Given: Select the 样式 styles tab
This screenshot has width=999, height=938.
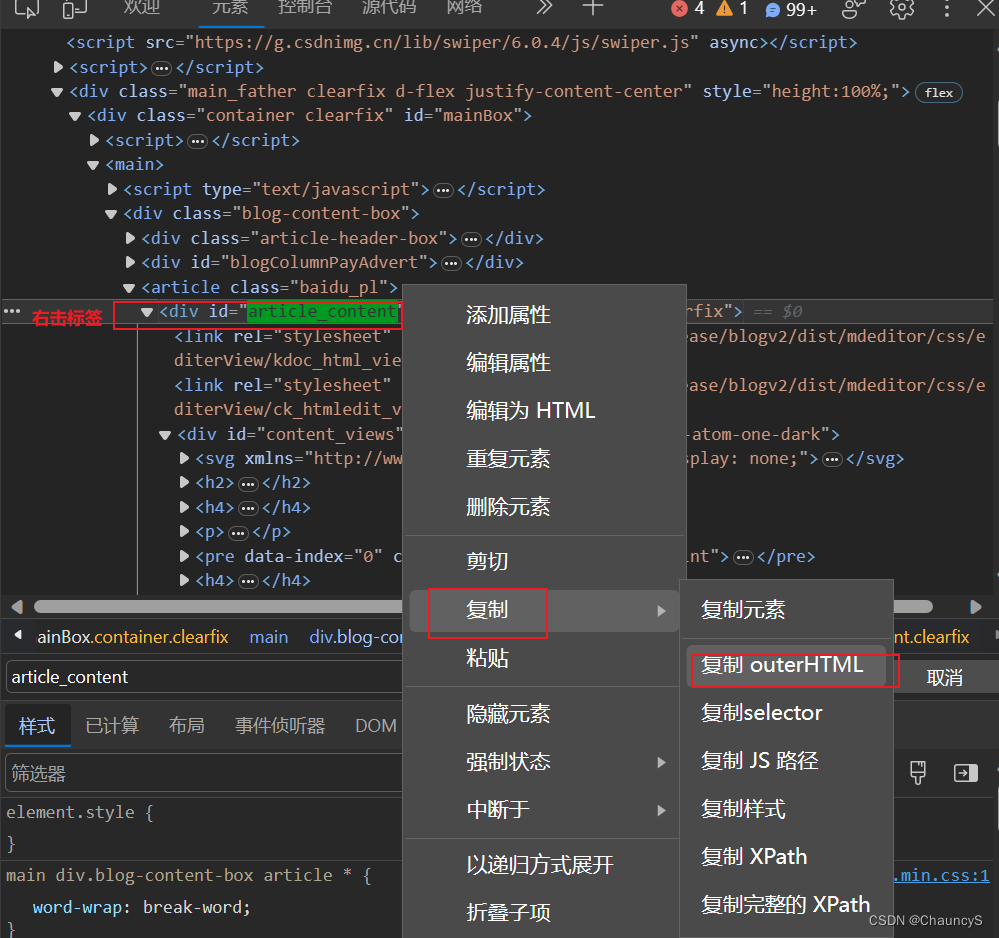Looking at the screenshot, I should (37, 726).
